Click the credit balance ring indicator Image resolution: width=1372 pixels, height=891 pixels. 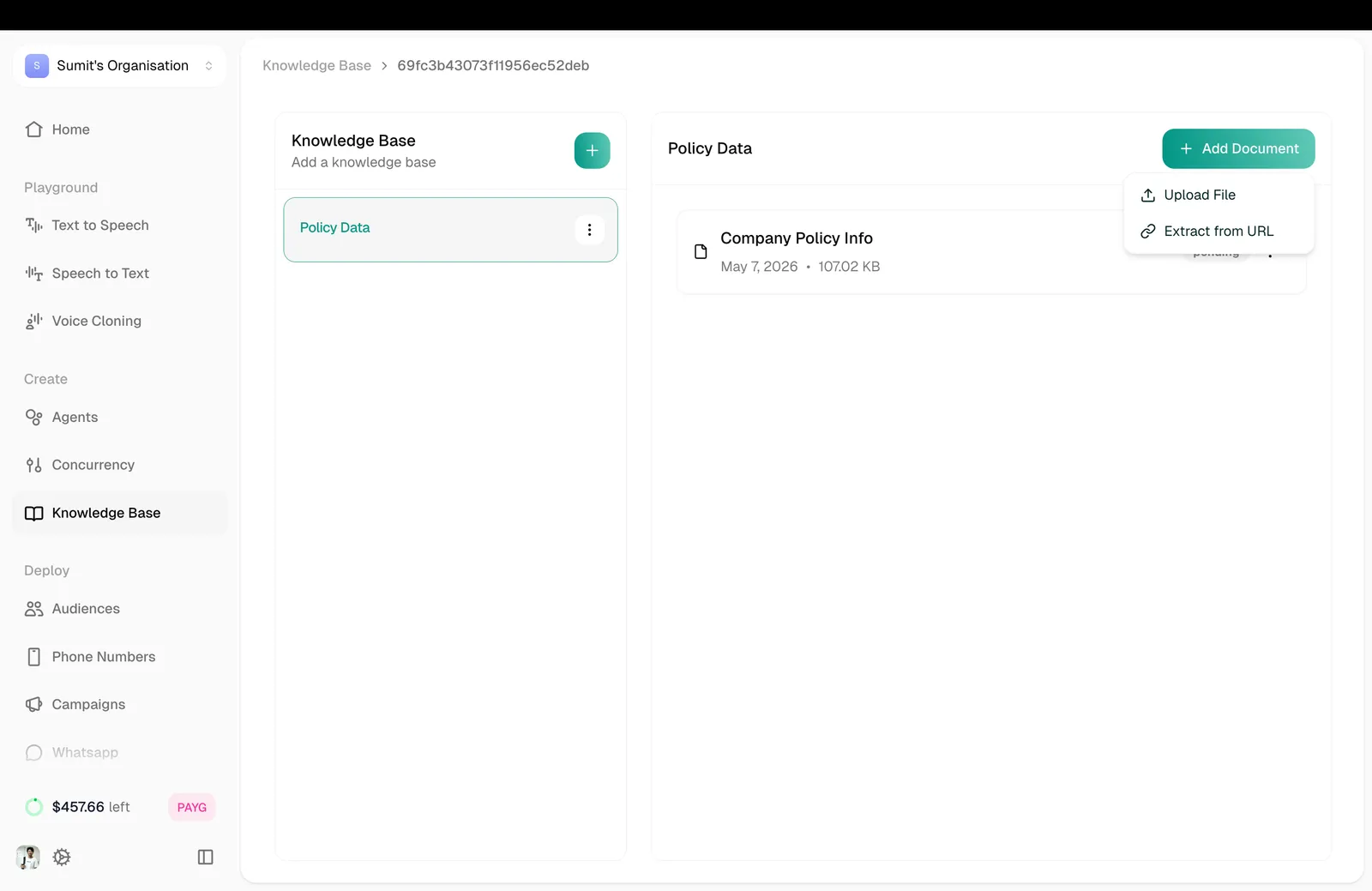(33, 807)
